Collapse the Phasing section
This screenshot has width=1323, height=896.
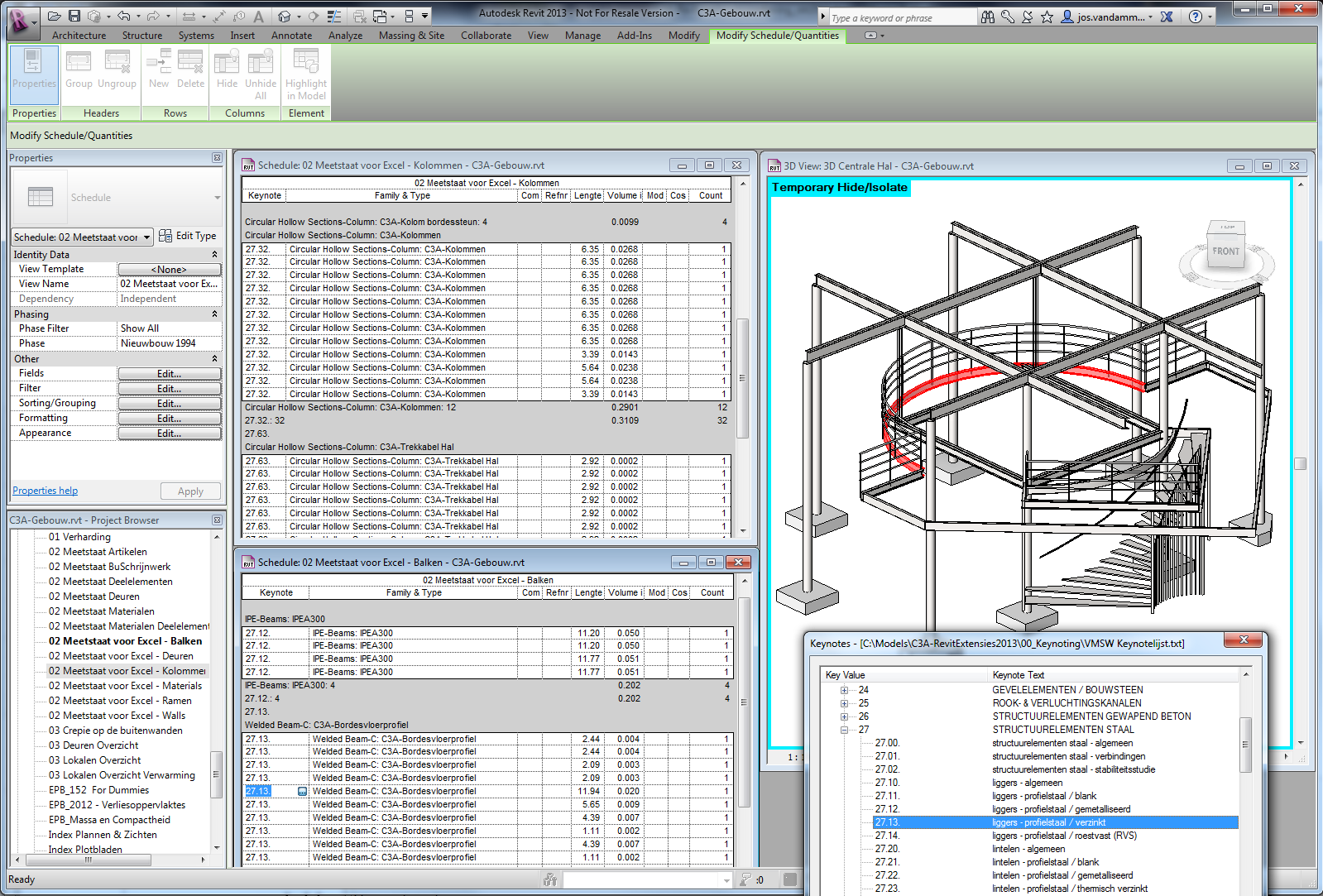[x=214, y=314]
